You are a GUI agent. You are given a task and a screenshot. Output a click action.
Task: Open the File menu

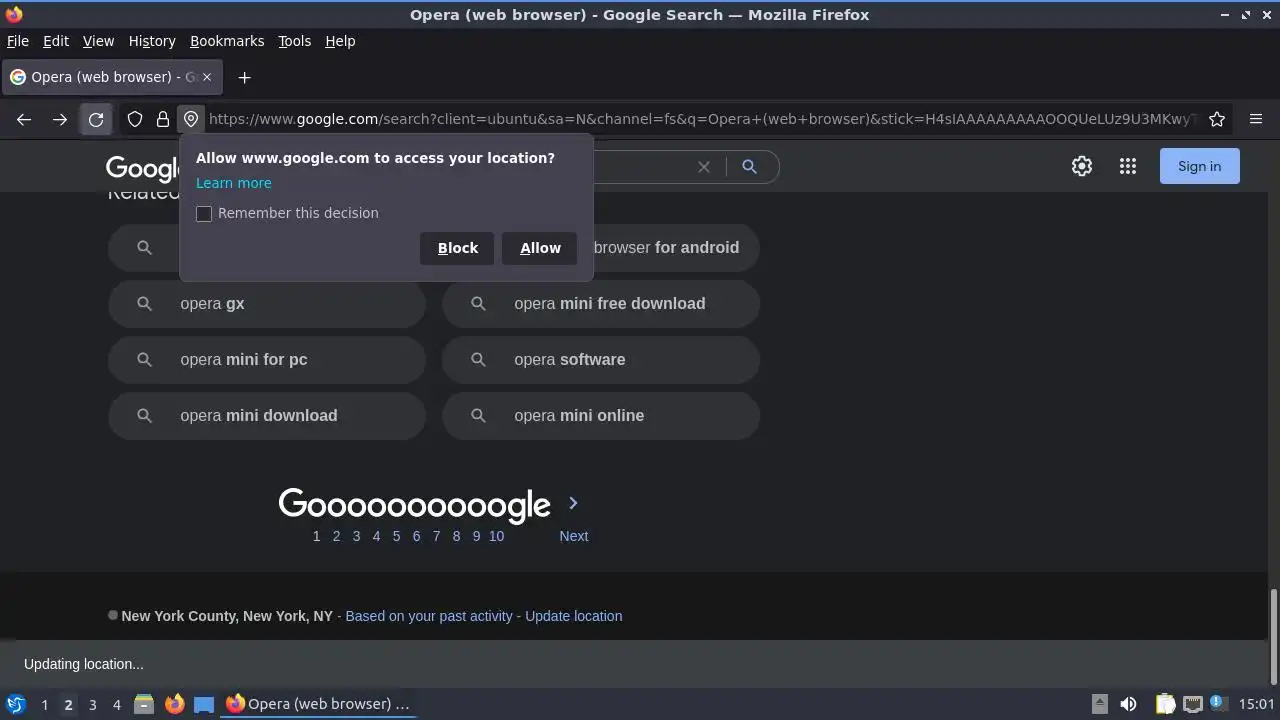(x=18, y=41)
